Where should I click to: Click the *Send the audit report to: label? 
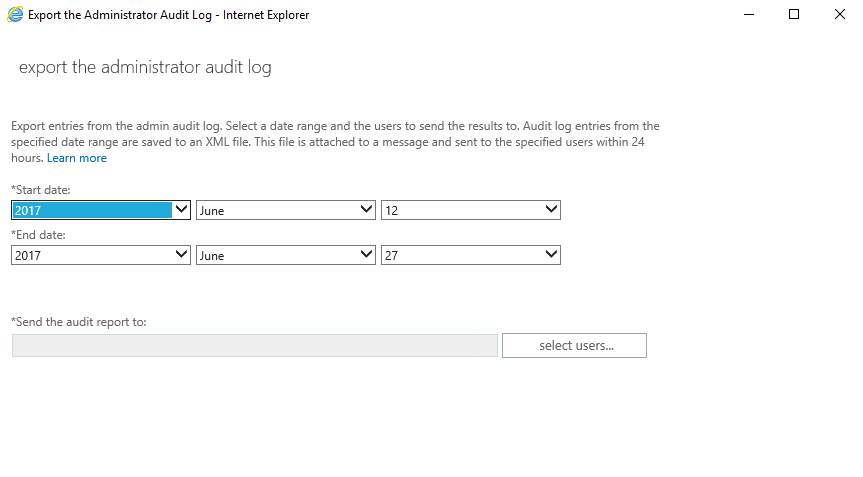[79, 322]
